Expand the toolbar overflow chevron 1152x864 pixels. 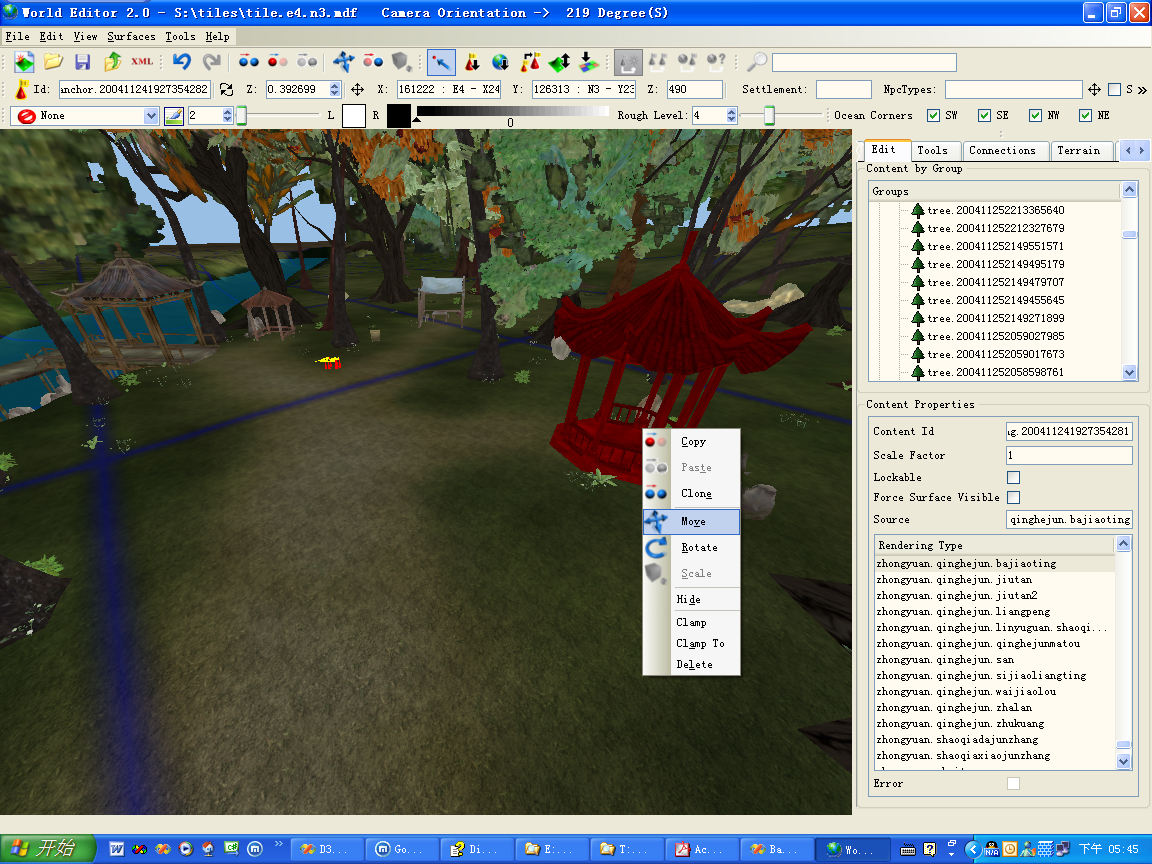click(x=1142, y=90)
